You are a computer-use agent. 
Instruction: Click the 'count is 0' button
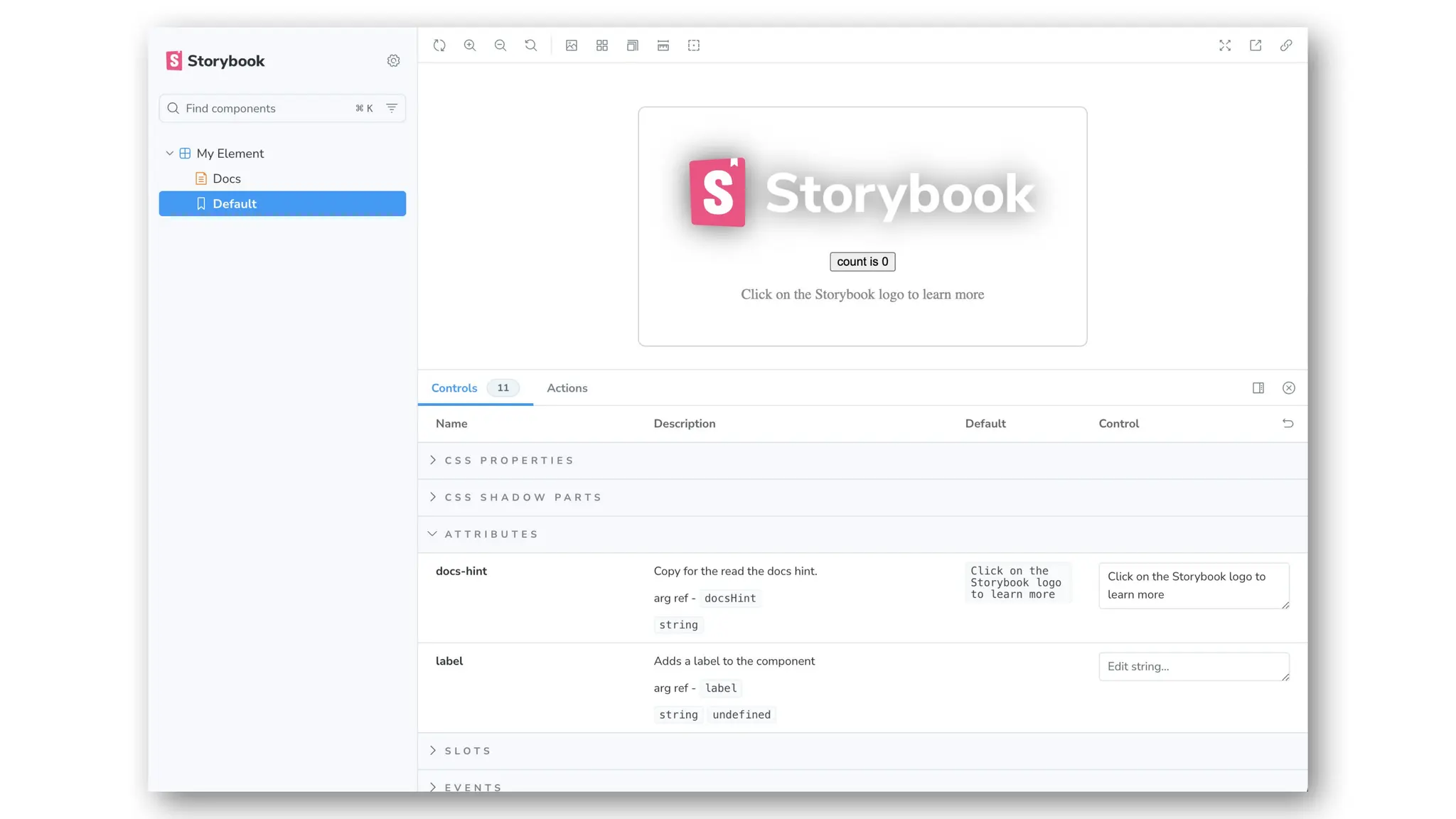click(x=862, y=262)
